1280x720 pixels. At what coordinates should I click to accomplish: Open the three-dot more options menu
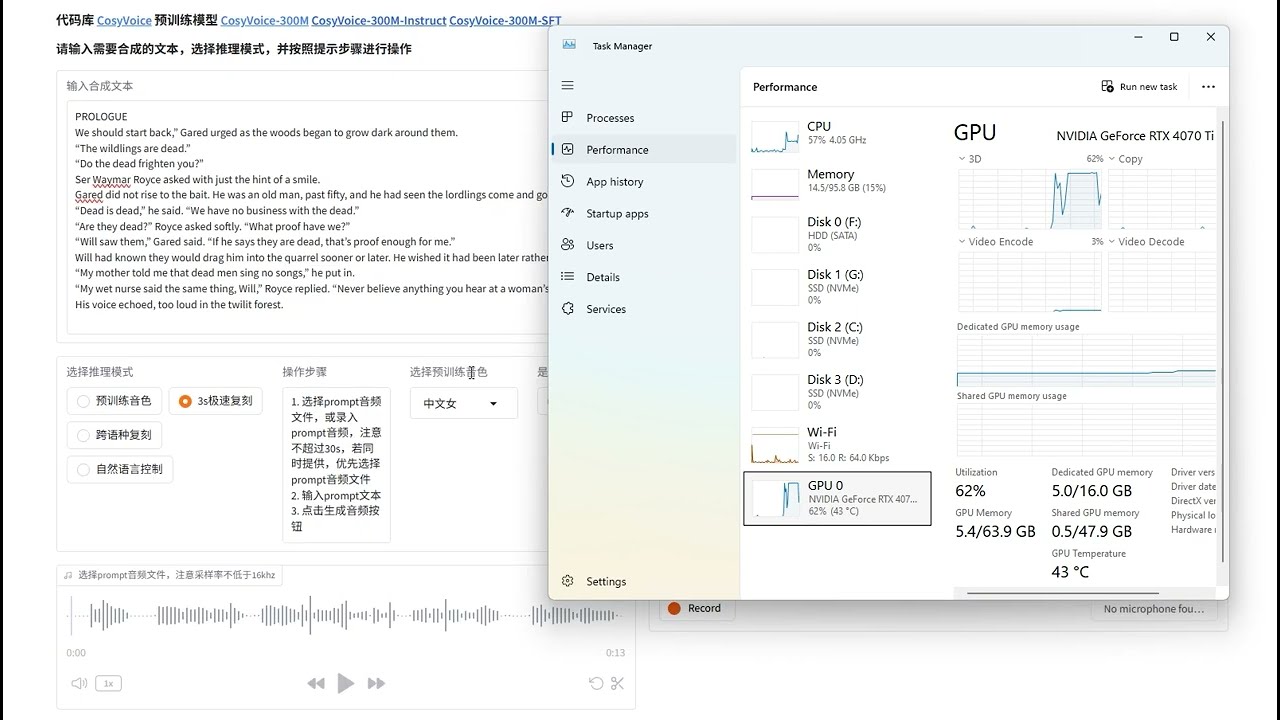1208,87
